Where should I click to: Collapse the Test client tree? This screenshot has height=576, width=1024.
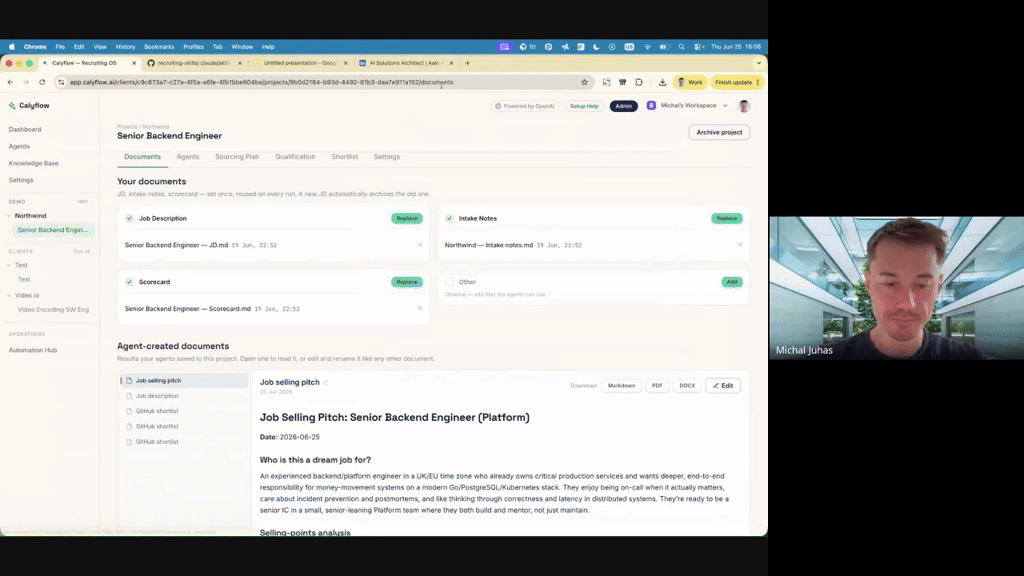pos(9,265)
